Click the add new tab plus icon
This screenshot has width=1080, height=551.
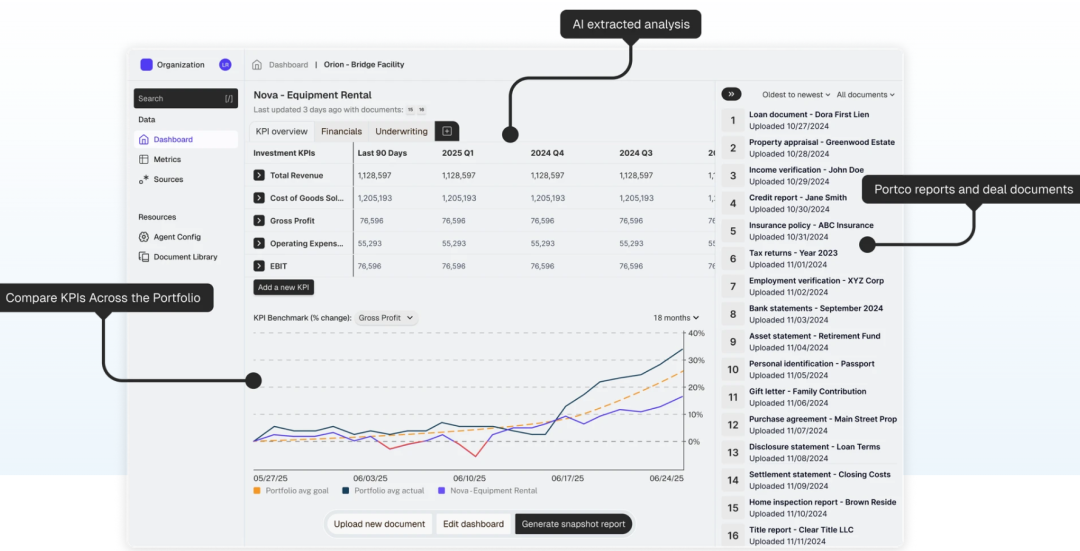(447, 131)
